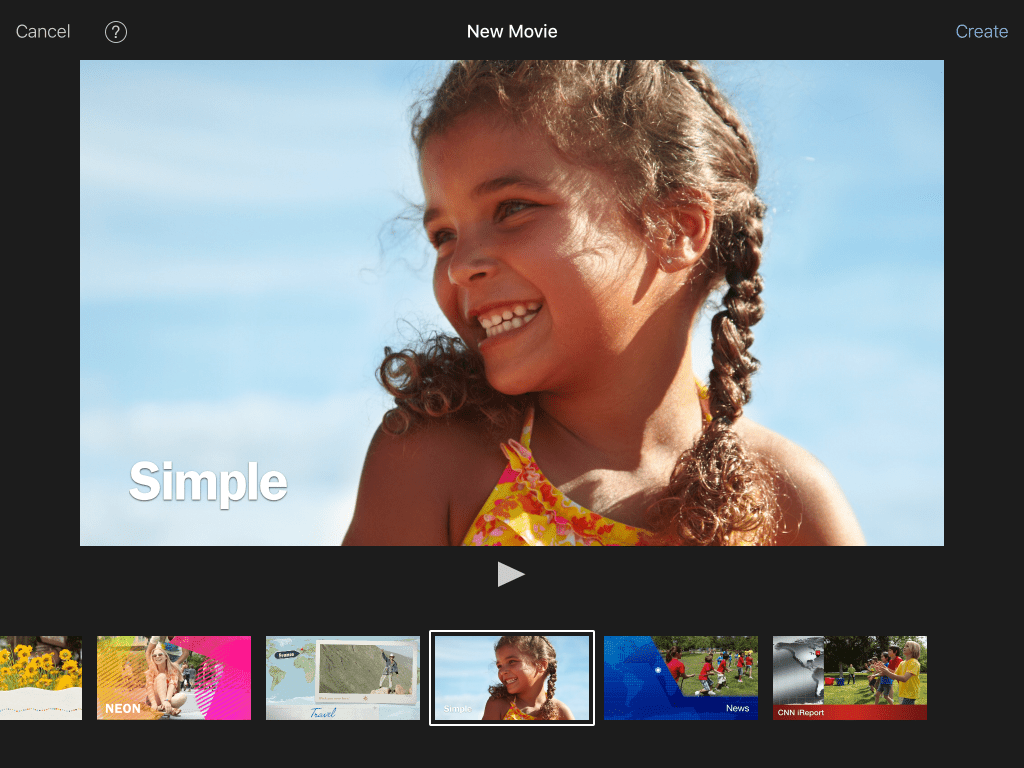Click the small Simple caption in thumbnail
Image resolution: width=1024 pixels, height=768 pixels.
click(457, 709)
